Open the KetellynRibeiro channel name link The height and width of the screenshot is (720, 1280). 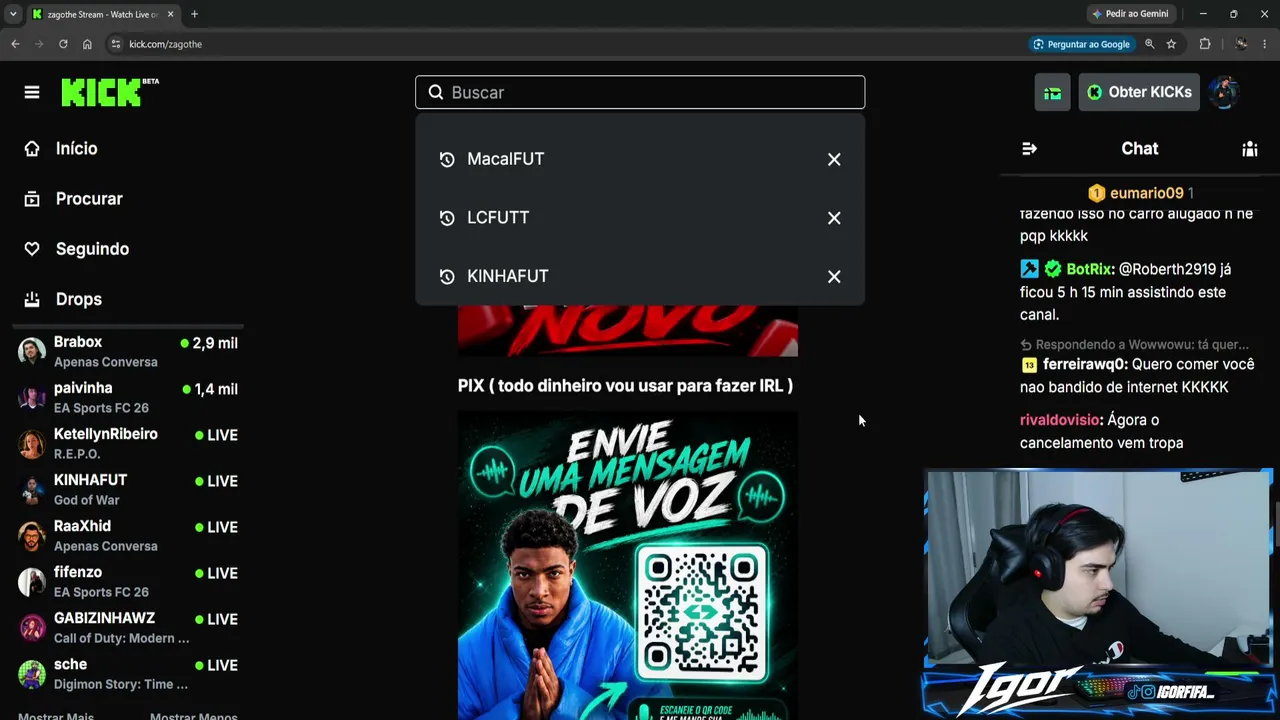(106, 434)
